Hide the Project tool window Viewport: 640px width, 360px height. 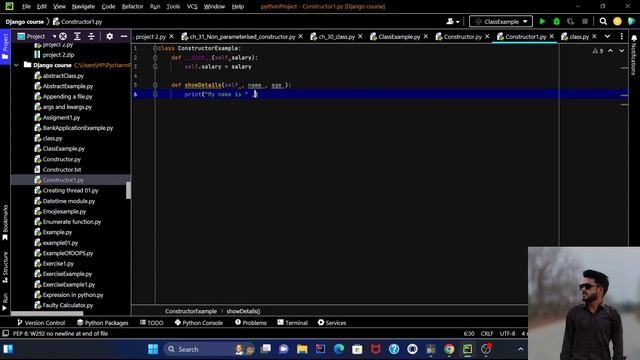click(124, 36)
